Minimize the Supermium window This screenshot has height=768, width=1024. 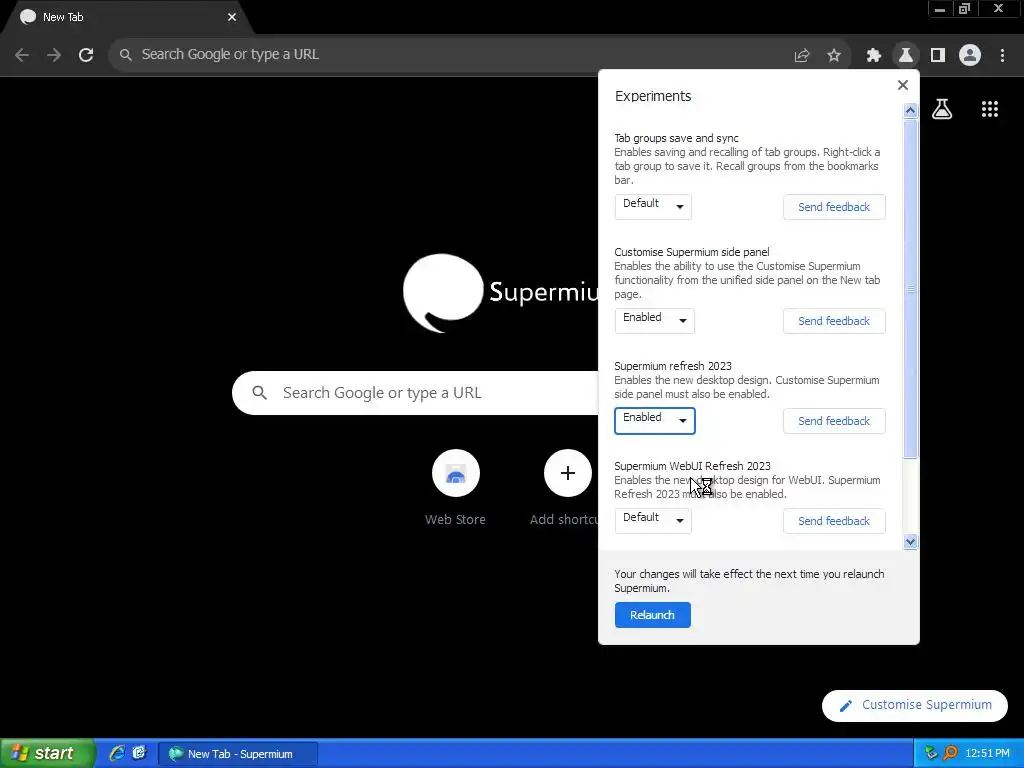(940, 9)
